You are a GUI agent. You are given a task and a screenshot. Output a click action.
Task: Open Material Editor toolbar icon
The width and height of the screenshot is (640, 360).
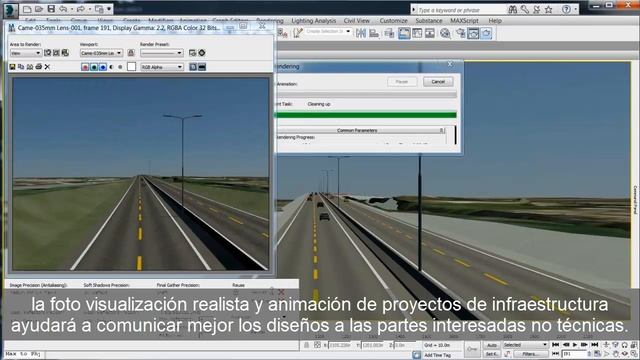[445, 33]
